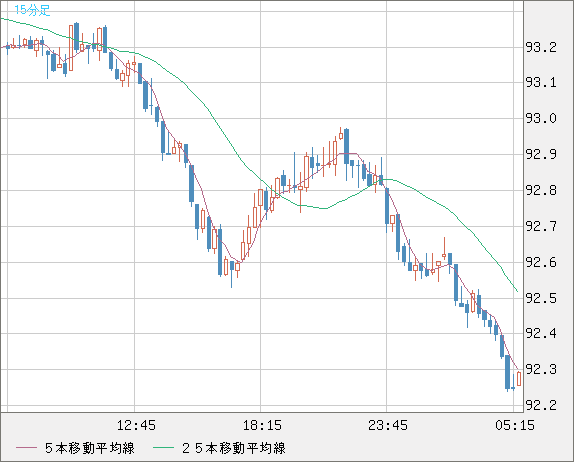This screenshot has width=574, height=462.
Task: Click the 92.9 price axis label
Action: coord(541,154)
